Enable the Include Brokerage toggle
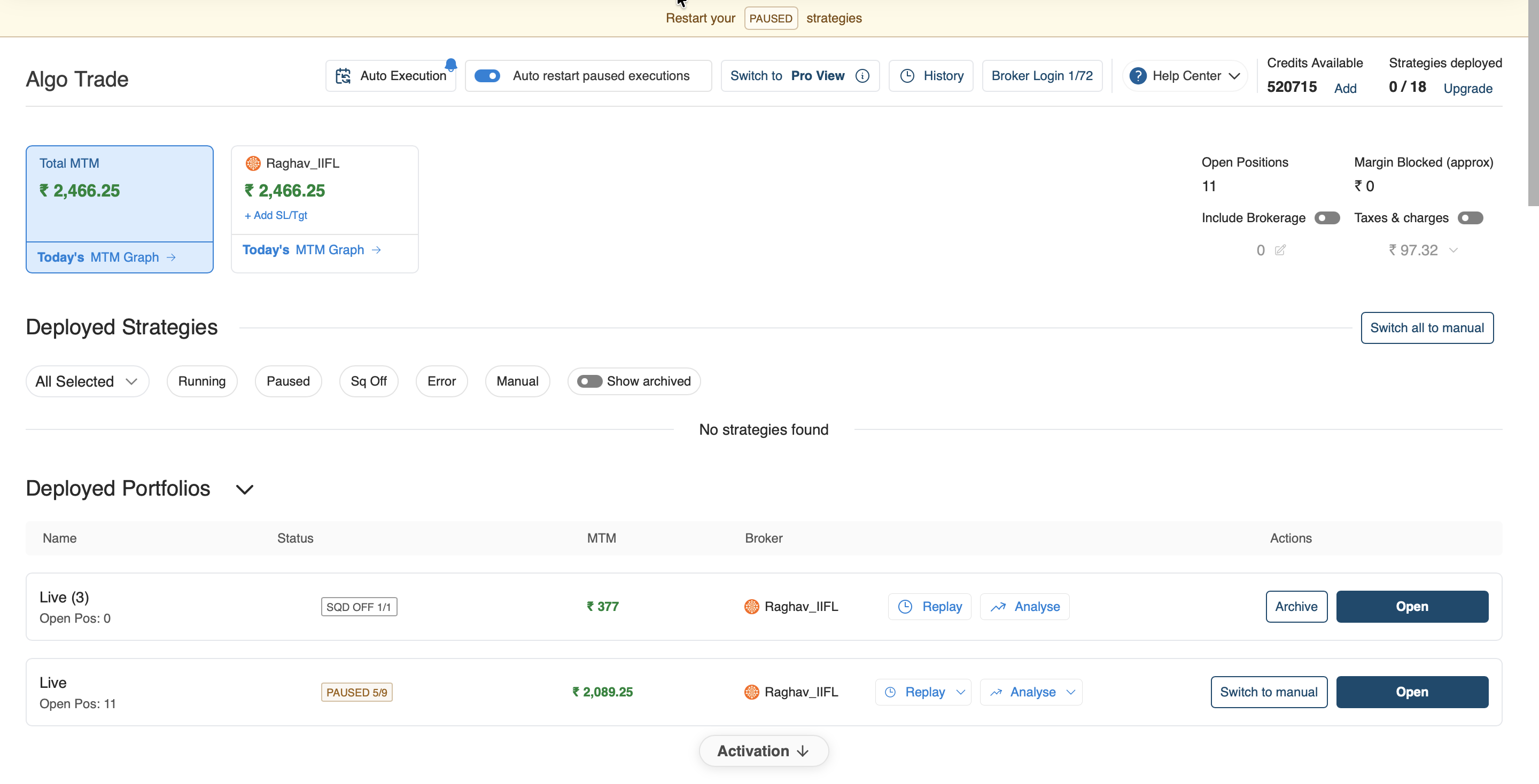The image size is (1539, 784). [1327, 218]
